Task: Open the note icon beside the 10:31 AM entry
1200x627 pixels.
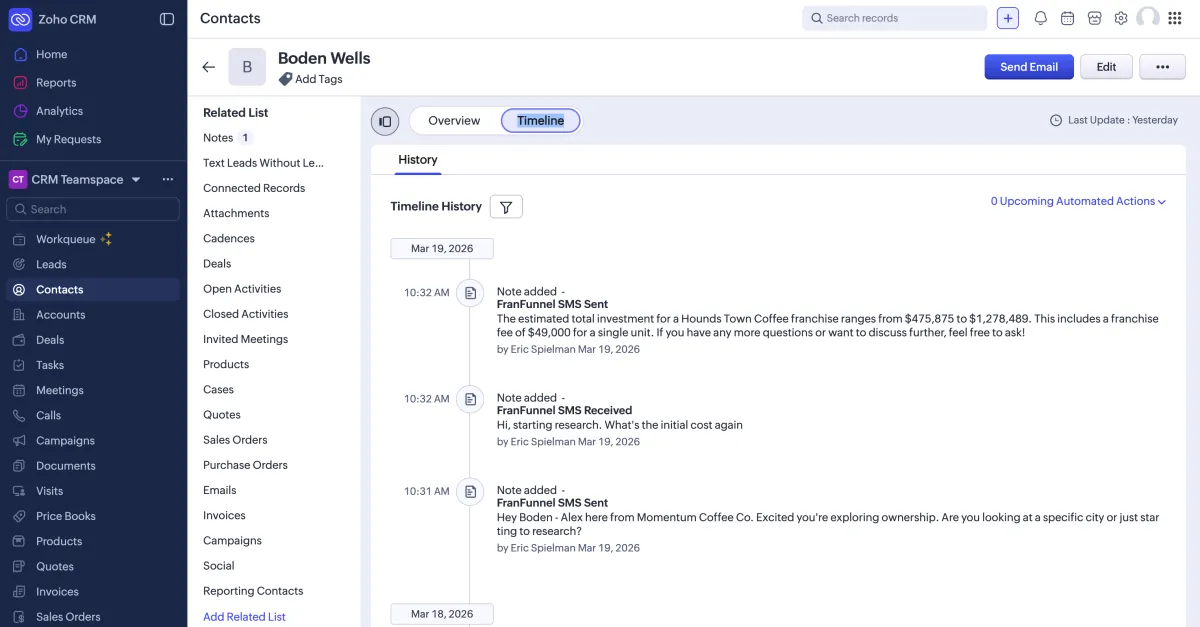Action: click(470, 491)
